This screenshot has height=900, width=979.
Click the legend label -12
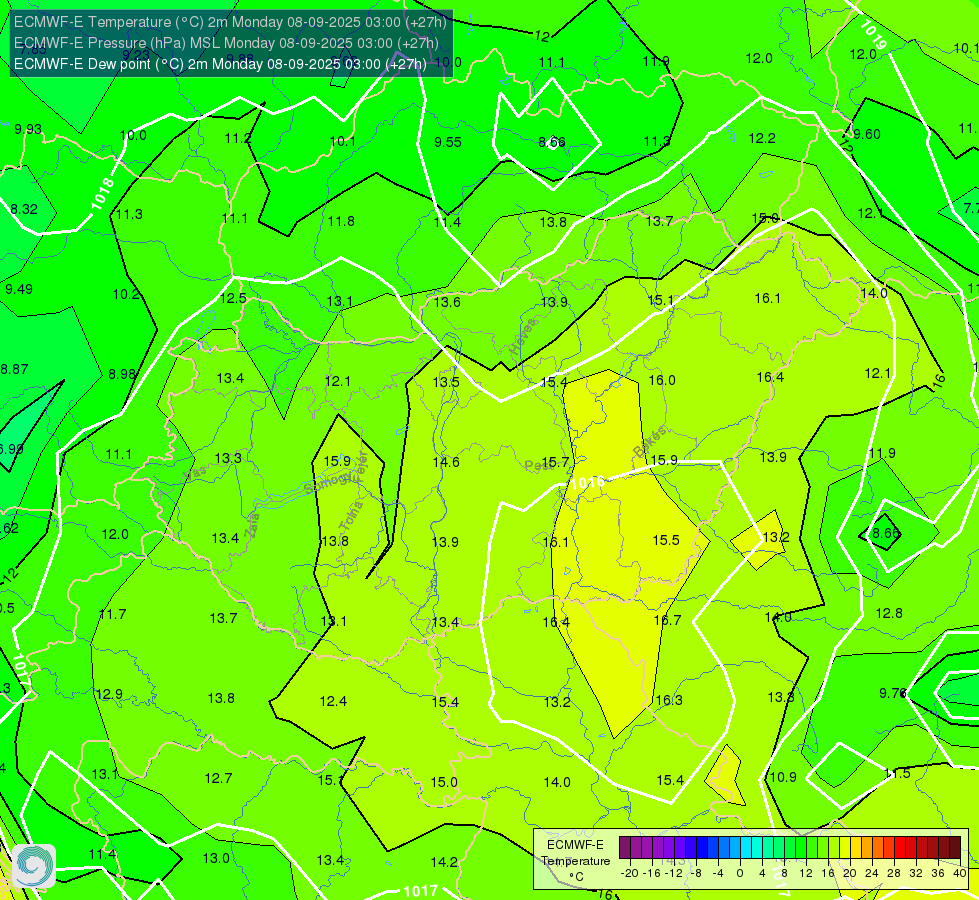tap(674, 873)
